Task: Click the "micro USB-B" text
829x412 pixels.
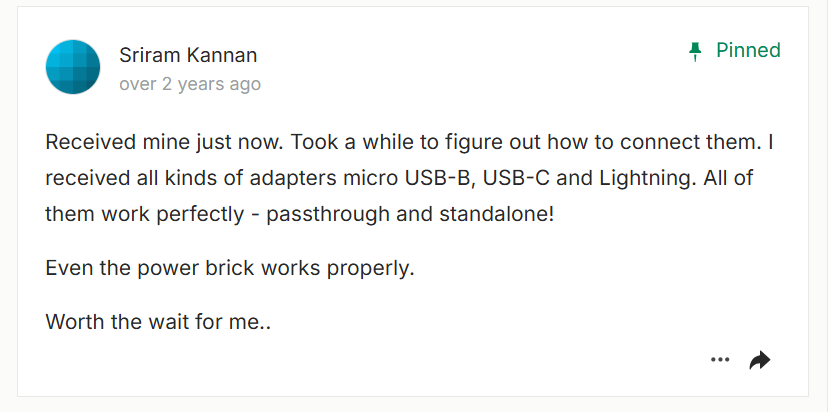Action: [401, 179]
